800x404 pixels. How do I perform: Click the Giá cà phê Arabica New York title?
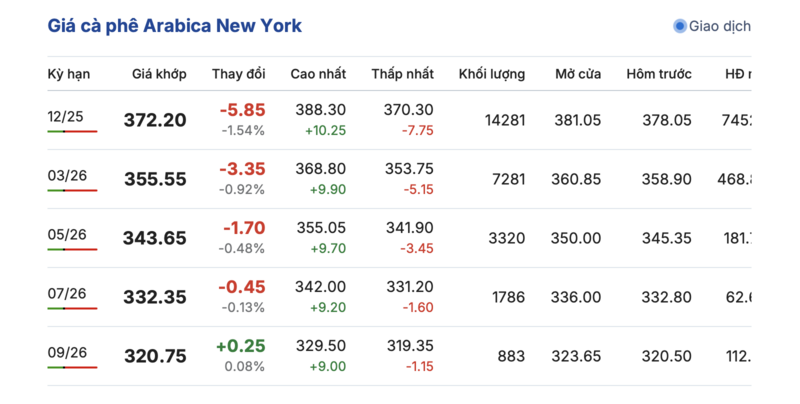point(175,26)
